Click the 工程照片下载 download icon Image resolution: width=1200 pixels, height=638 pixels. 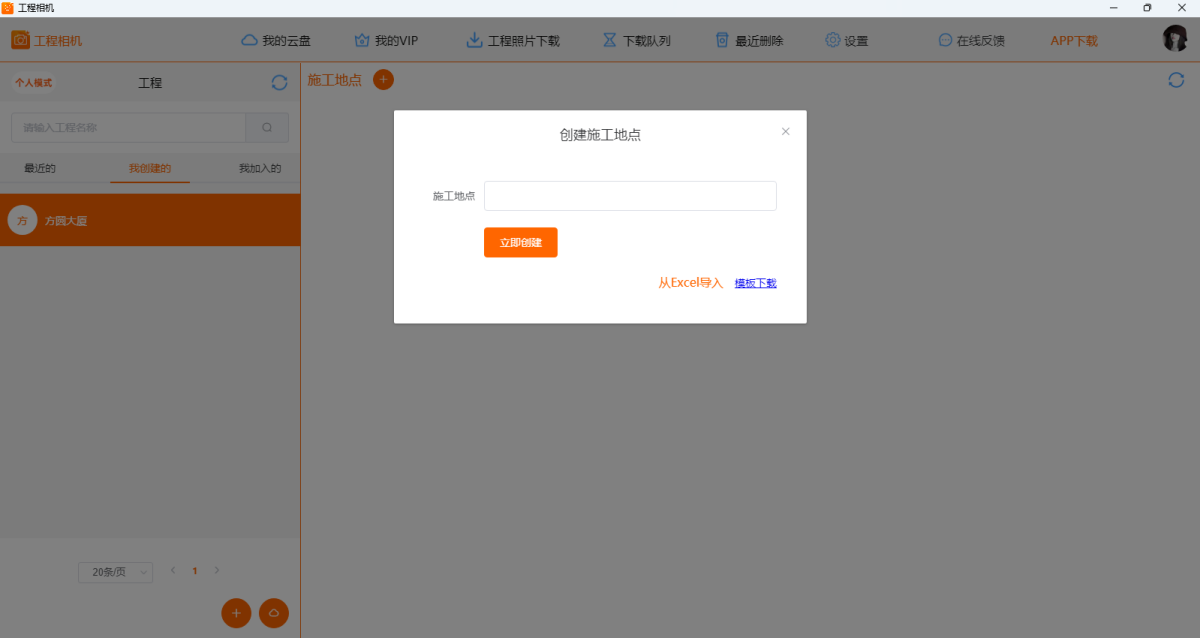pyautogui.click(x=475, y=41)
